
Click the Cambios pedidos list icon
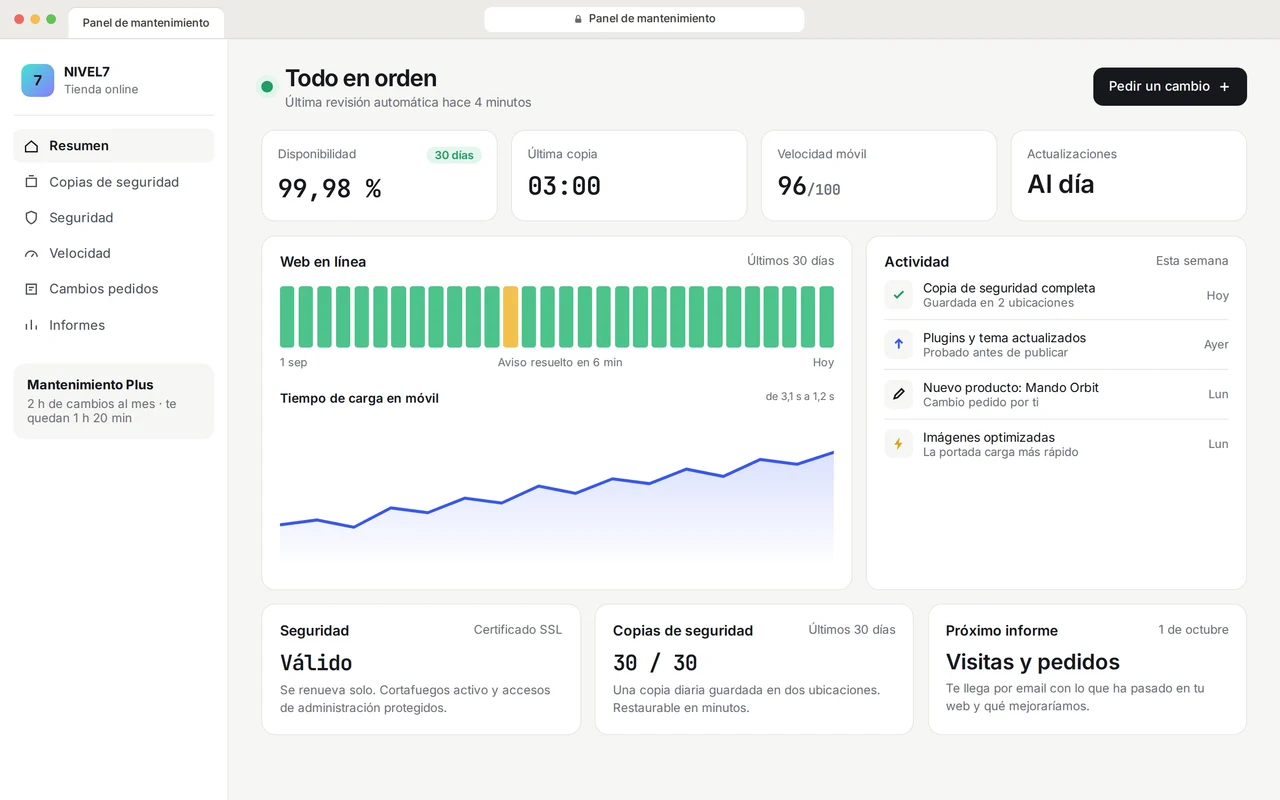coord(31,289)
